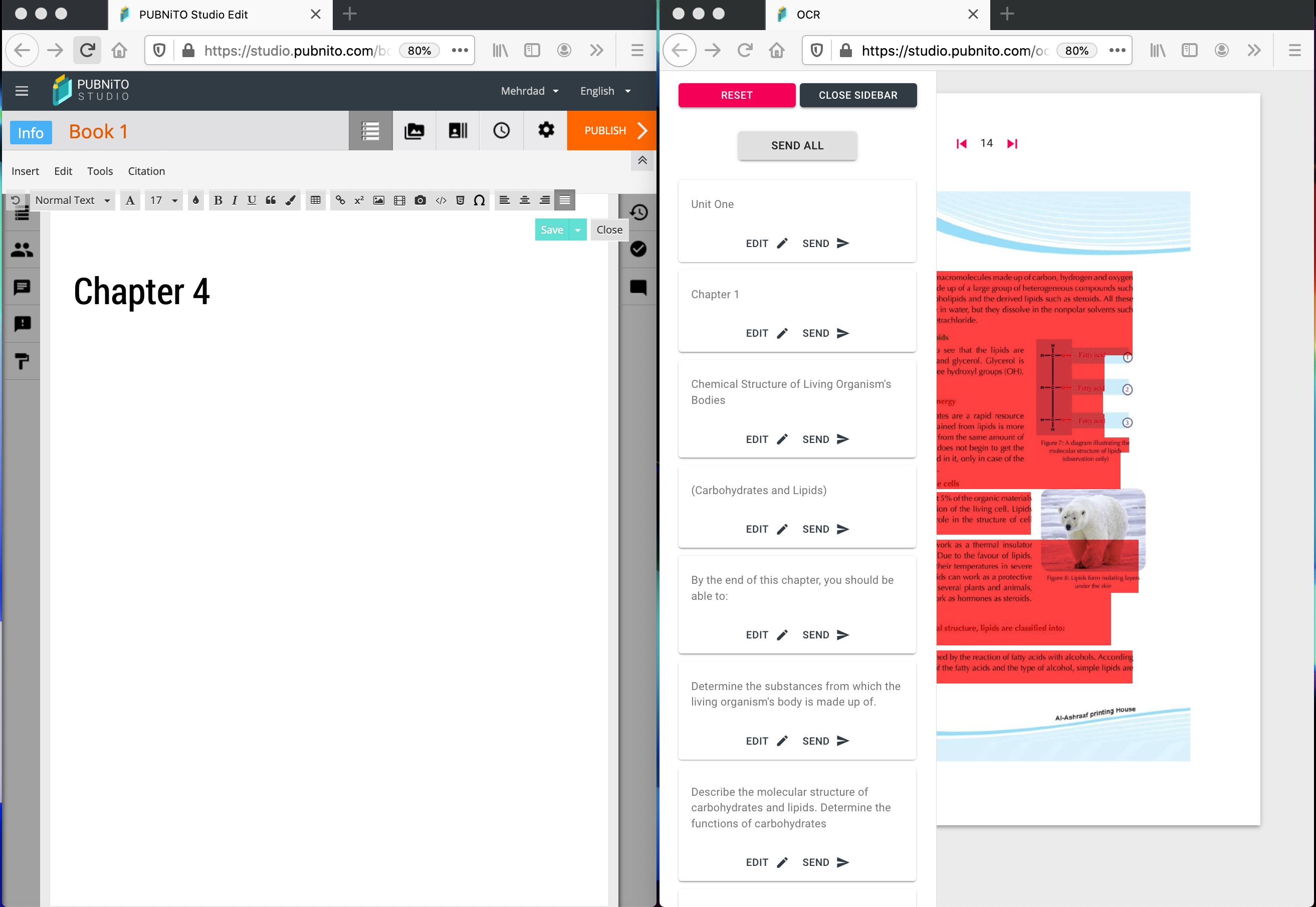Open the font size 17 dropdown

click(164, 200)
